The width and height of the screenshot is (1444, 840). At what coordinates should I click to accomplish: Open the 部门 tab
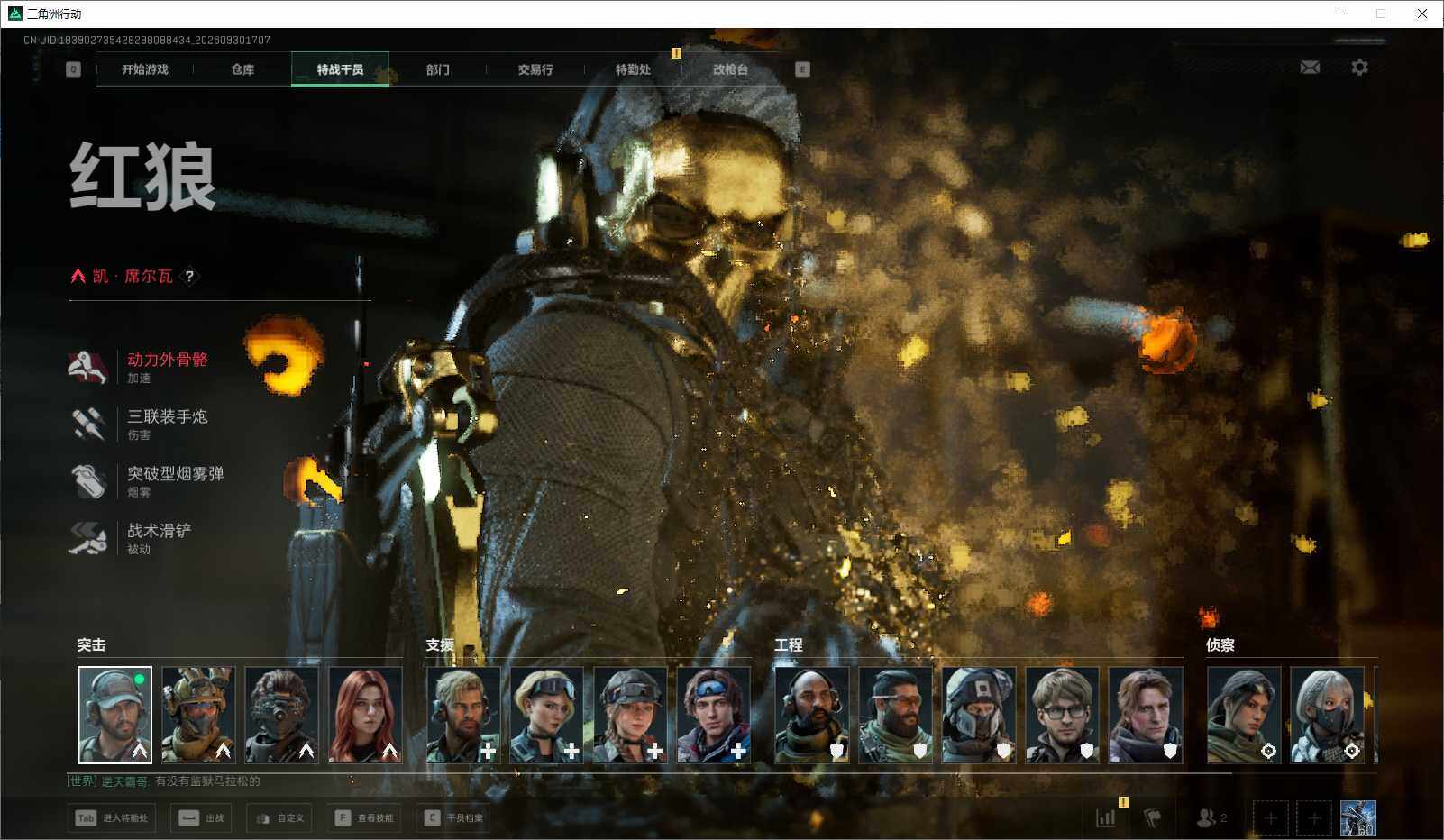coord(438,69)
